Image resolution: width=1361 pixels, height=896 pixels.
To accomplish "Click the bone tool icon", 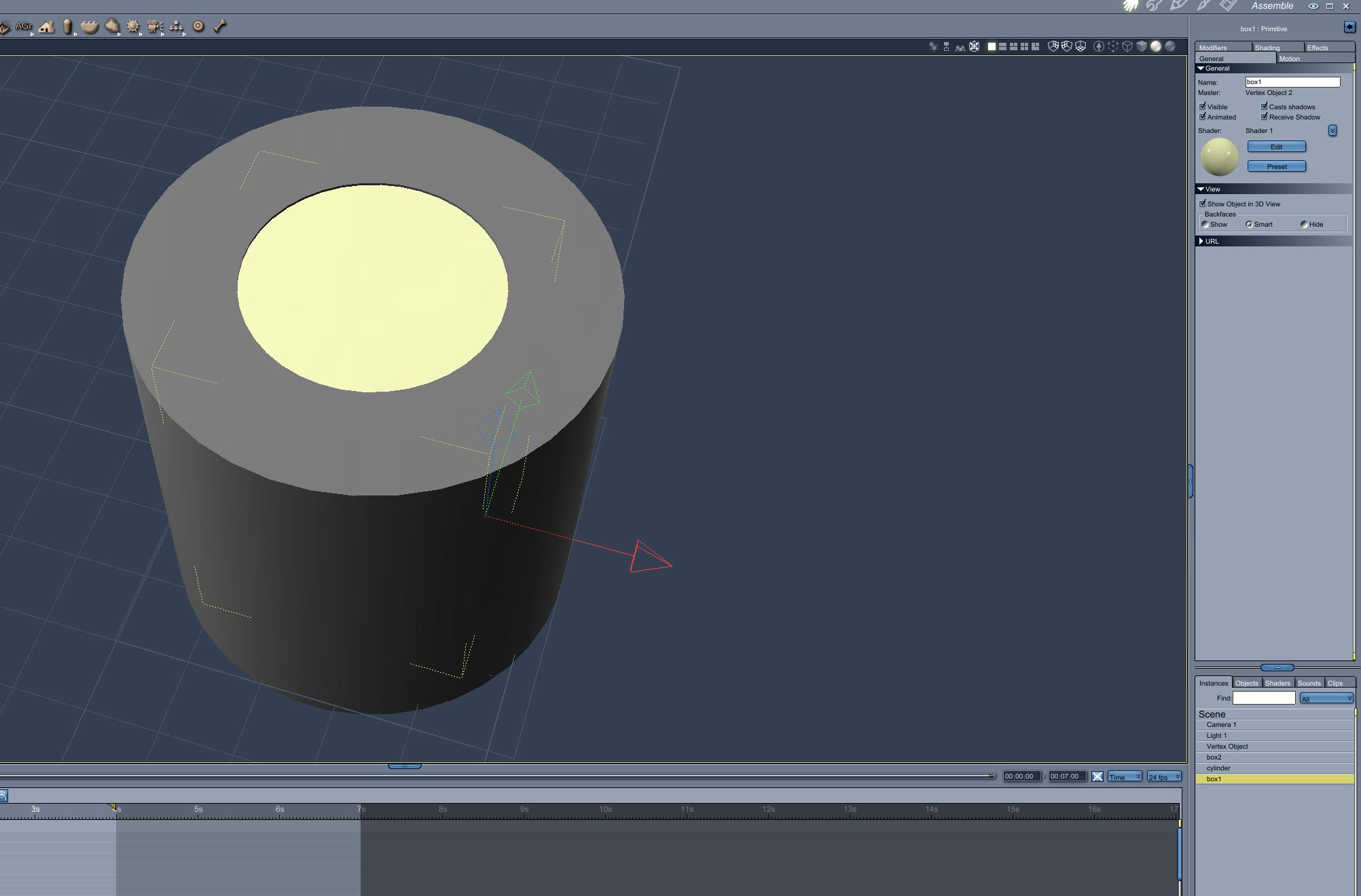I will click(x=220, y=26).
